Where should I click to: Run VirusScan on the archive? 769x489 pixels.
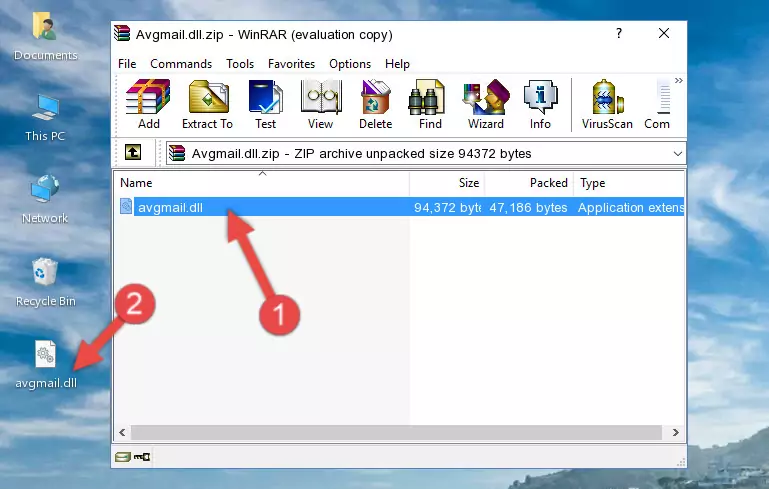pyautogui.click(x=607, y=104)
